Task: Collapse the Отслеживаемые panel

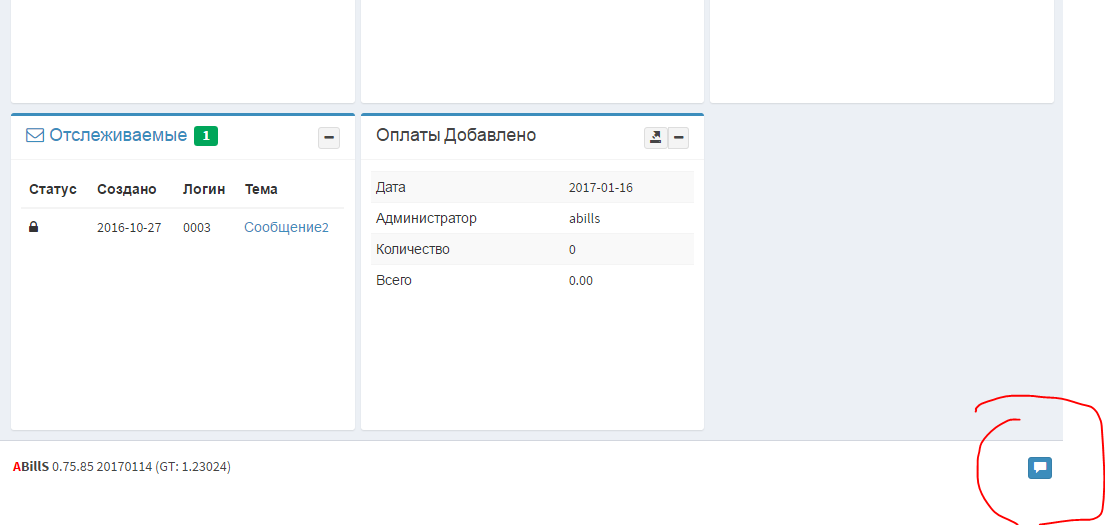Action: click(328, 138)
